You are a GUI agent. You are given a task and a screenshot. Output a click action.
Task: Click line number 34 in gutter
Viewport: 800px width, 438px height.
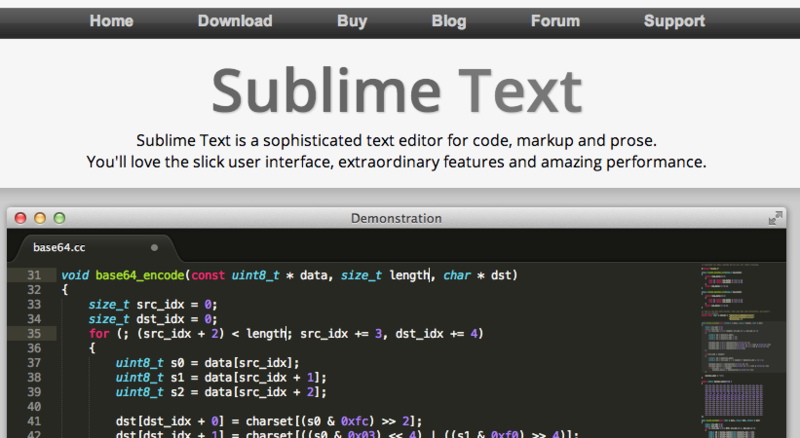pyautogui.click(x=34, y=319)
